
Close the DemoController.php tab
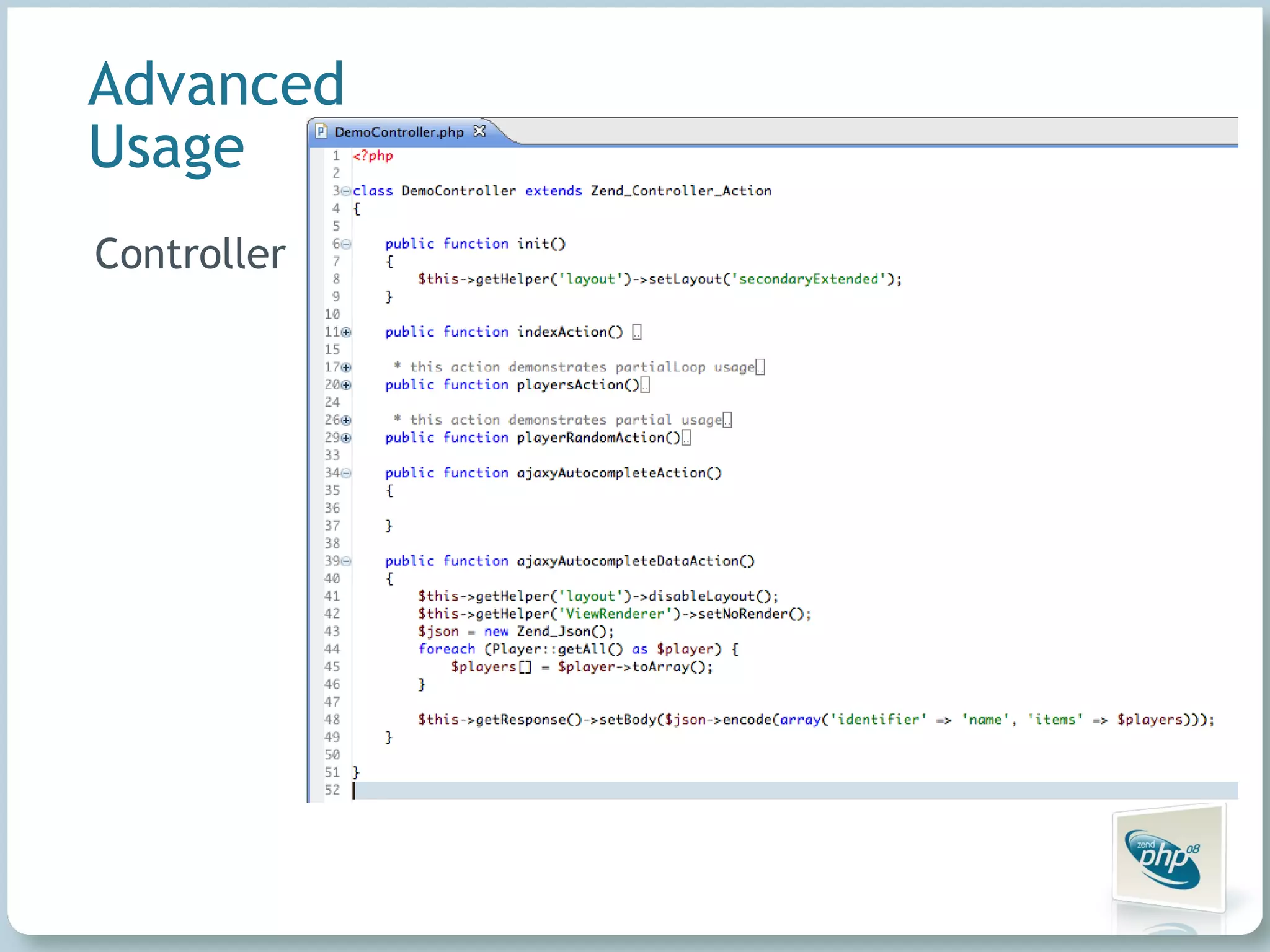coord(479,131)
